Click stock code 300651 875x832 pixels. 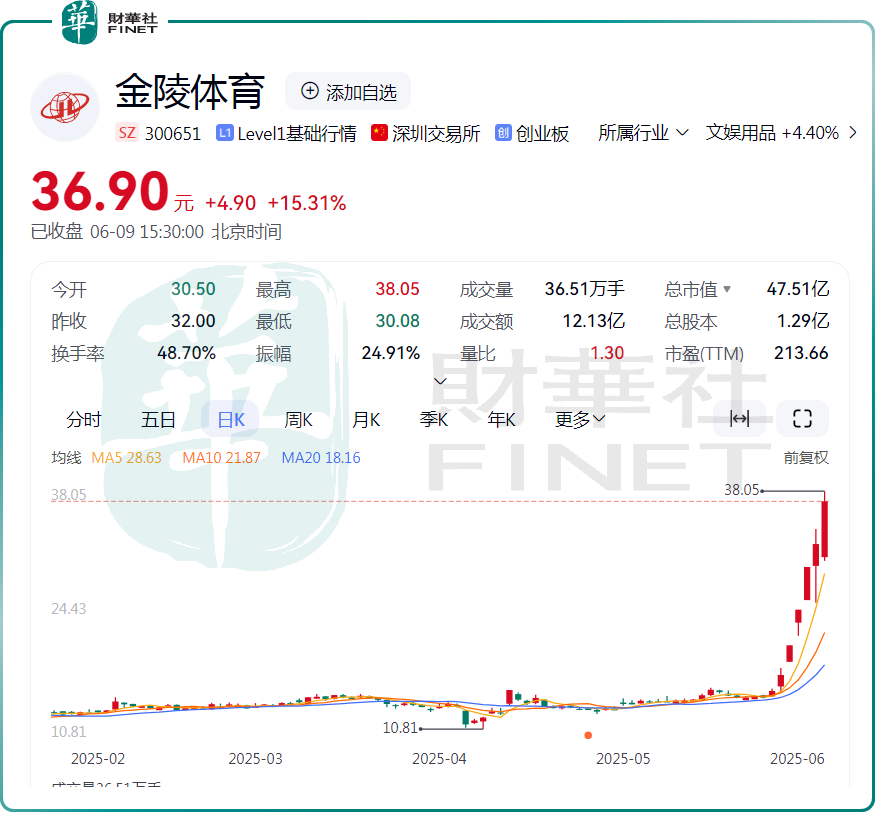click(172, 133)
